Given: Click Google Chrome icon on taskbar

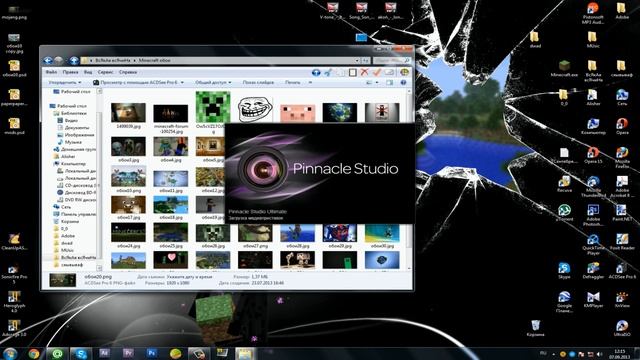Looking at the screenshot, I should (x=34, y=353).
